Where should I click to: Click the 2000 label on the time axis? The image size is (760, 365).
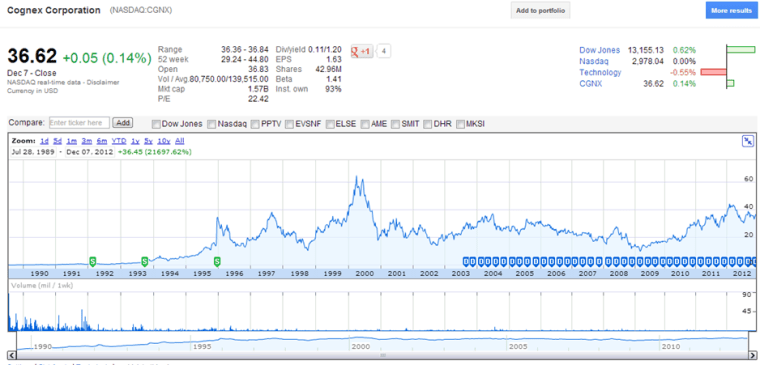pos(365,273)
